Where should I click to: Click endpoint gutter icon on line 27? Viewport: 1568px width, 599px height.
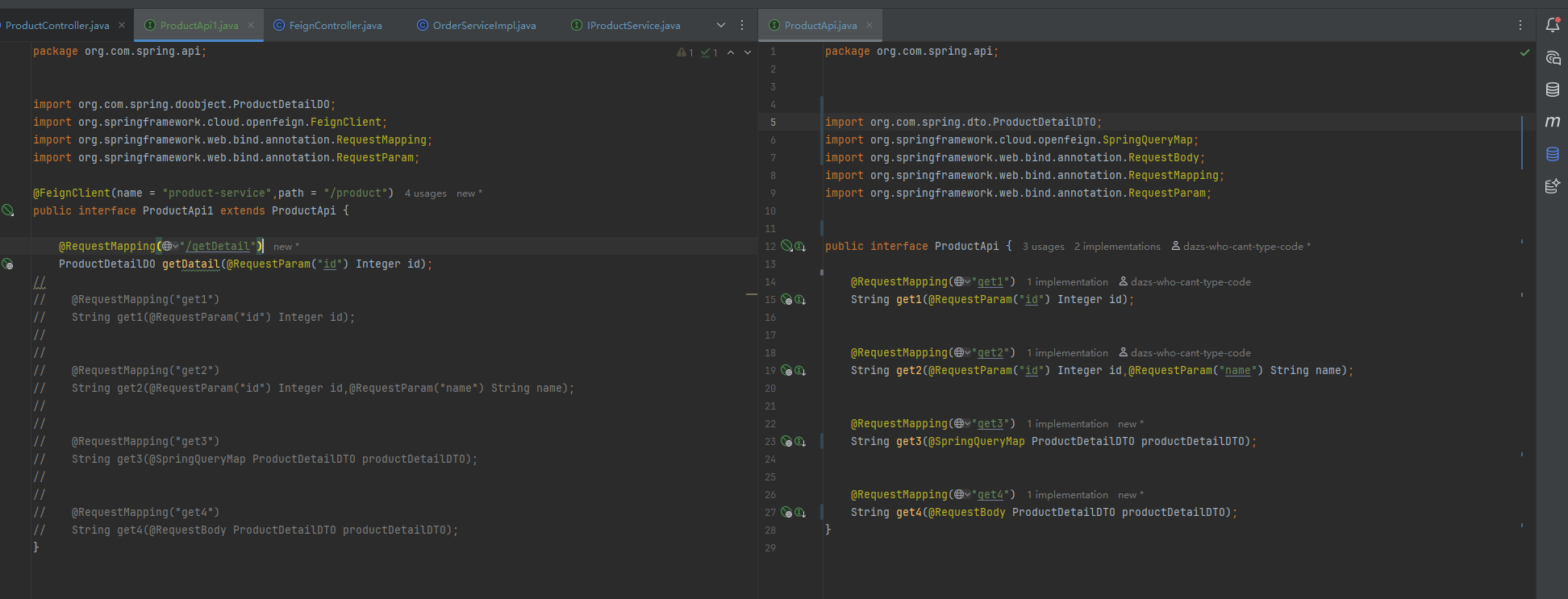[x=786, y=512]
